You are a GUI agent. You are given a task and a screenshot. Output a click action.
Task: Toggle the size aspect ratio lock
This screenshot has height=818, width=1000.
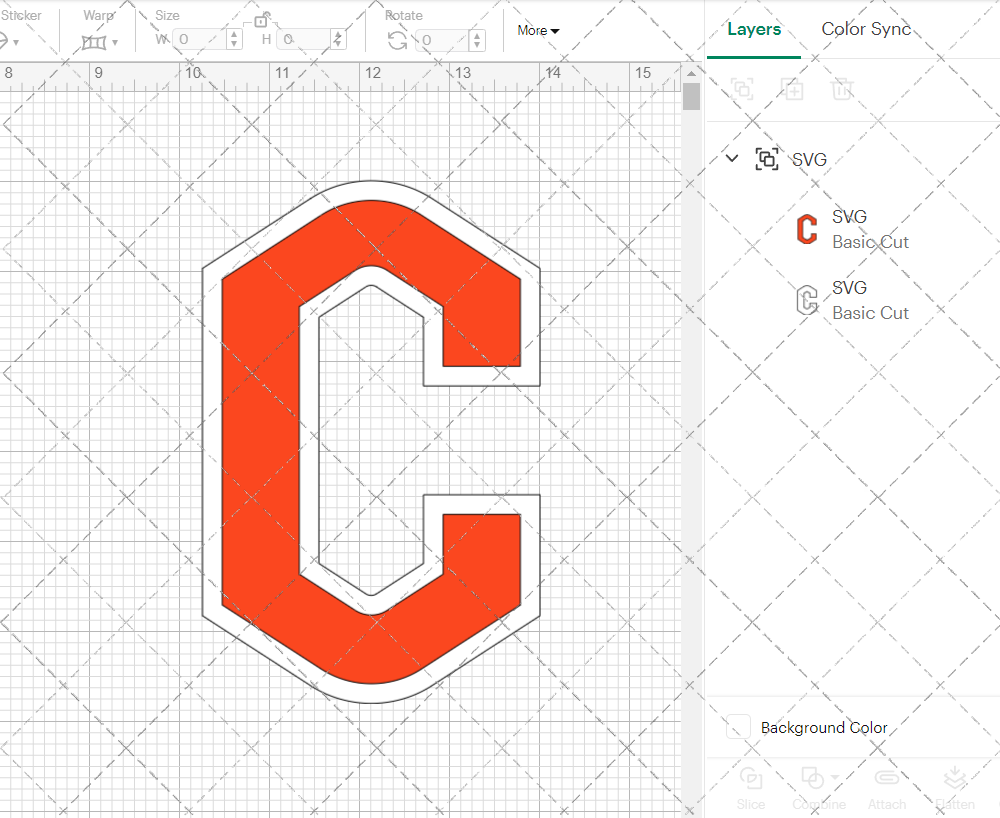261,20
